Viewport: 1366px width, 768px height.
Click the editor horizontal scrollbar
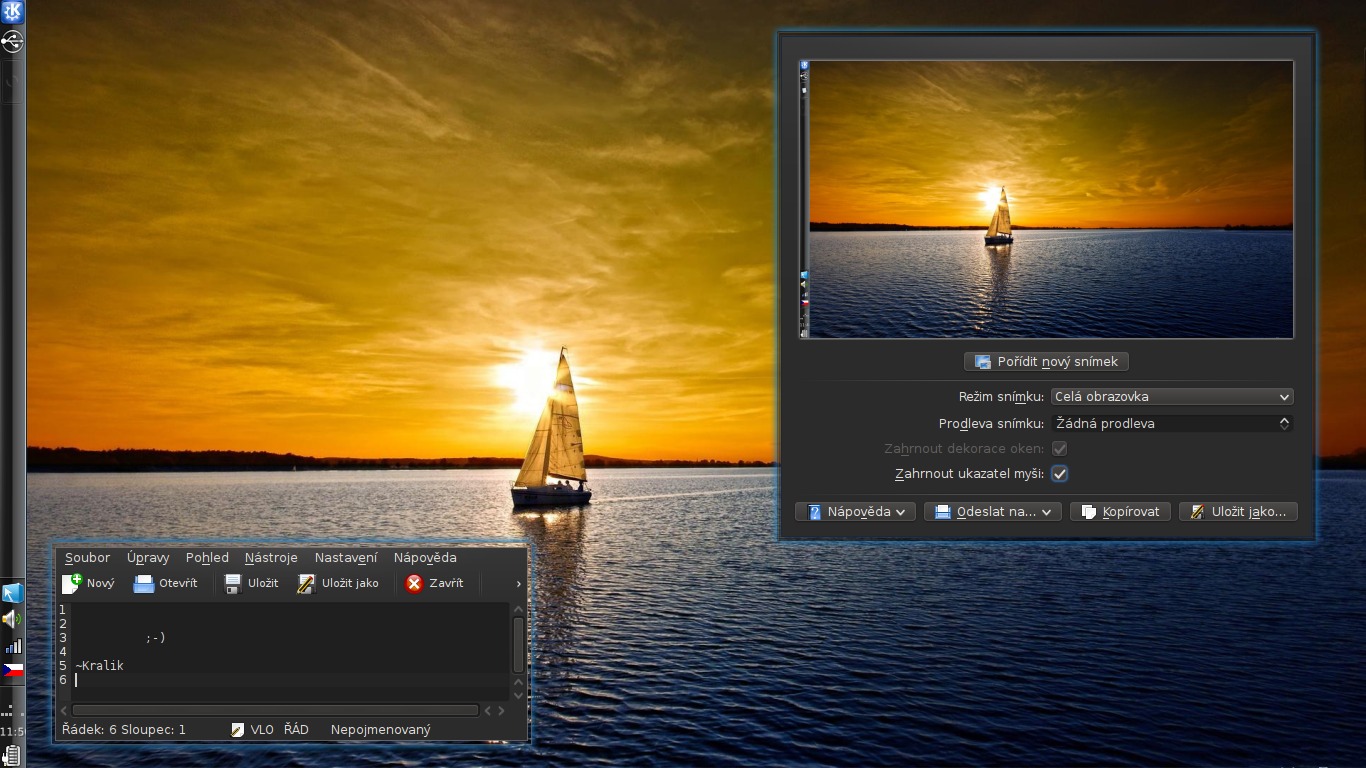point(275,711)
